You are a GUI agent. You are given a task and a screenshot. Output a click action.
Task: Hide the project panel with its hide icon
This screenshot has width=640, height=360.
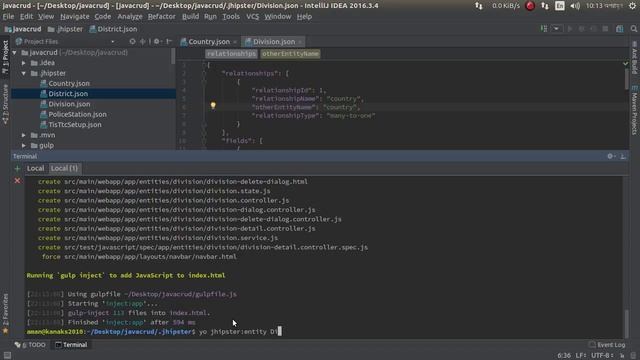coord(169,41)
